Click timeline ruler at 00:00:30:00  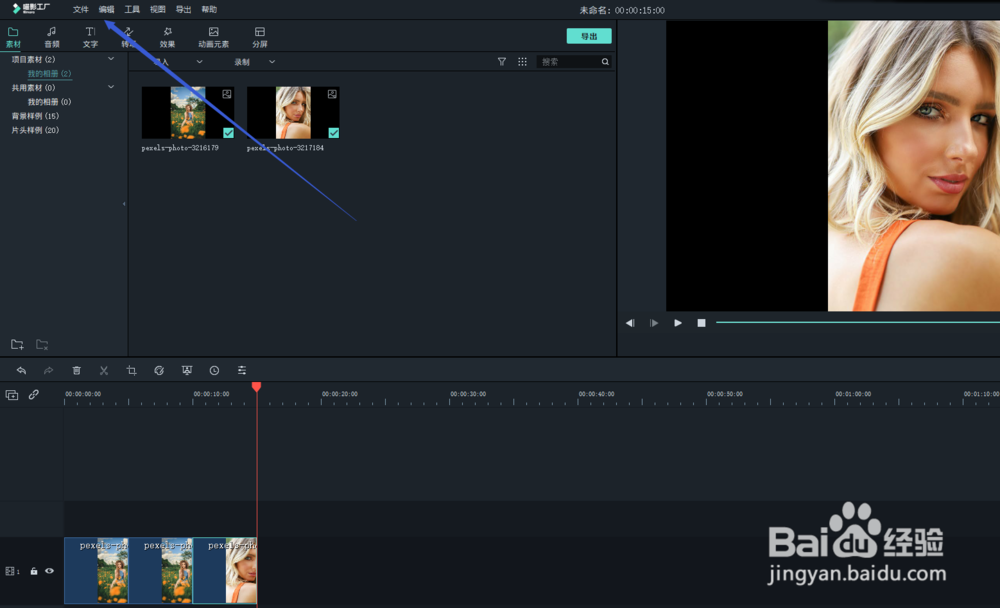[x=468, y=394]
